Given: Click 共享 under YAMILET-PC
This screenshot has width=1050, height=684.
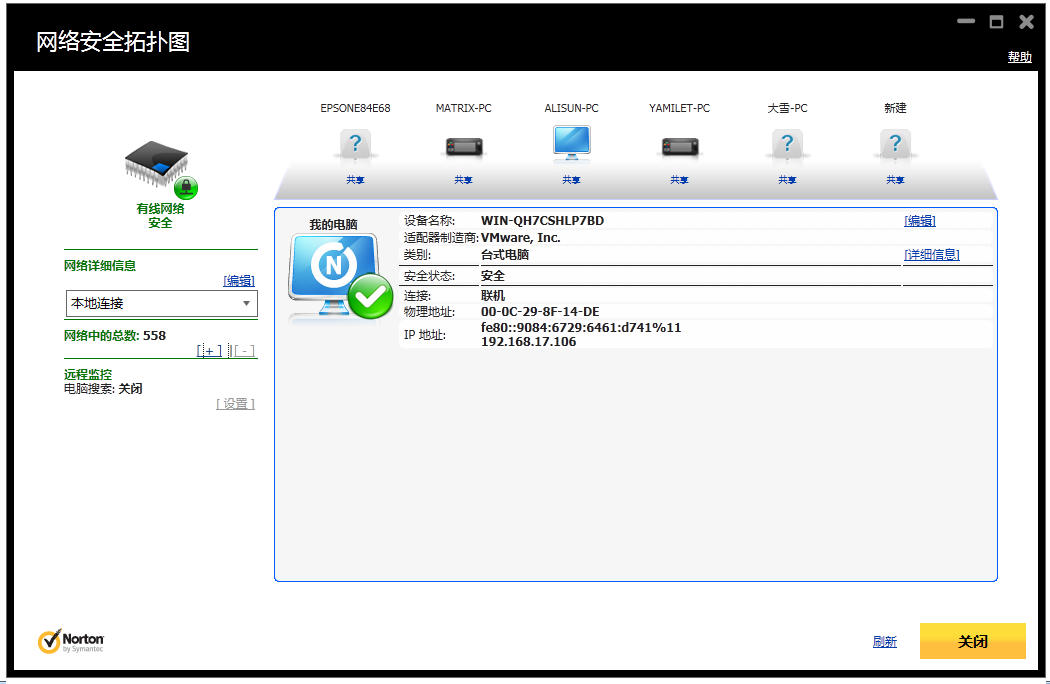Looking at the screenshot, I should coord(679,180).
